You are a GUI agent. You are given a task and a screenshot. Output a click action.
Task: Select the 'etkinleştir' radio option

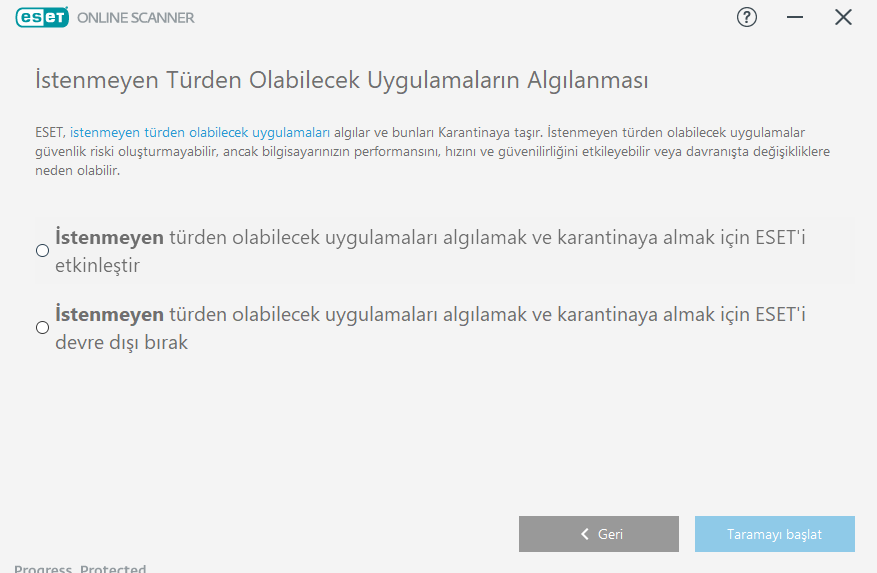(43, 251)
